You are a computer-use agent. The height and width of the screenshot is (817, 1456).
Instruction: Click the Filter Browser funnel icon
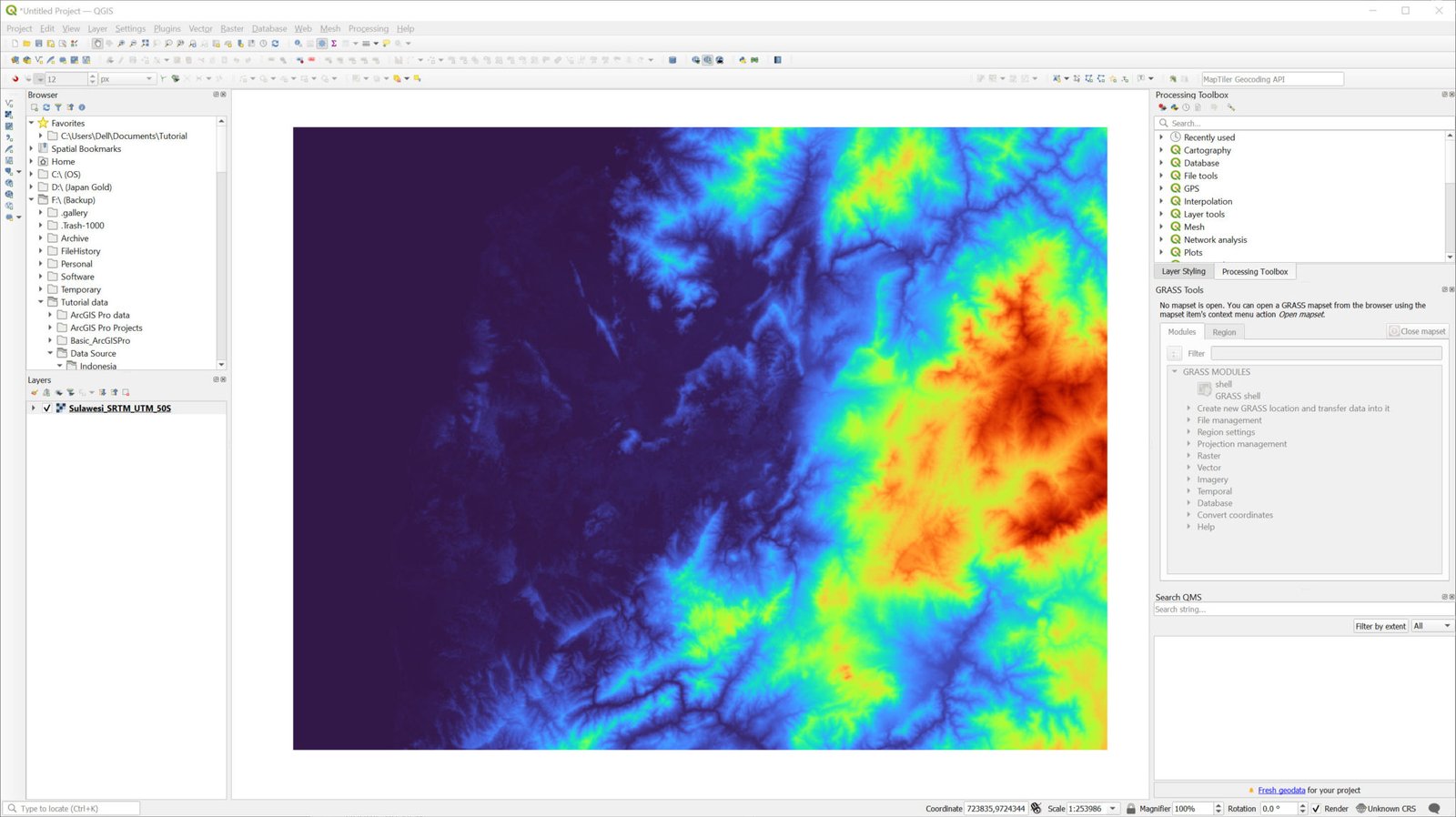[58, 107]
